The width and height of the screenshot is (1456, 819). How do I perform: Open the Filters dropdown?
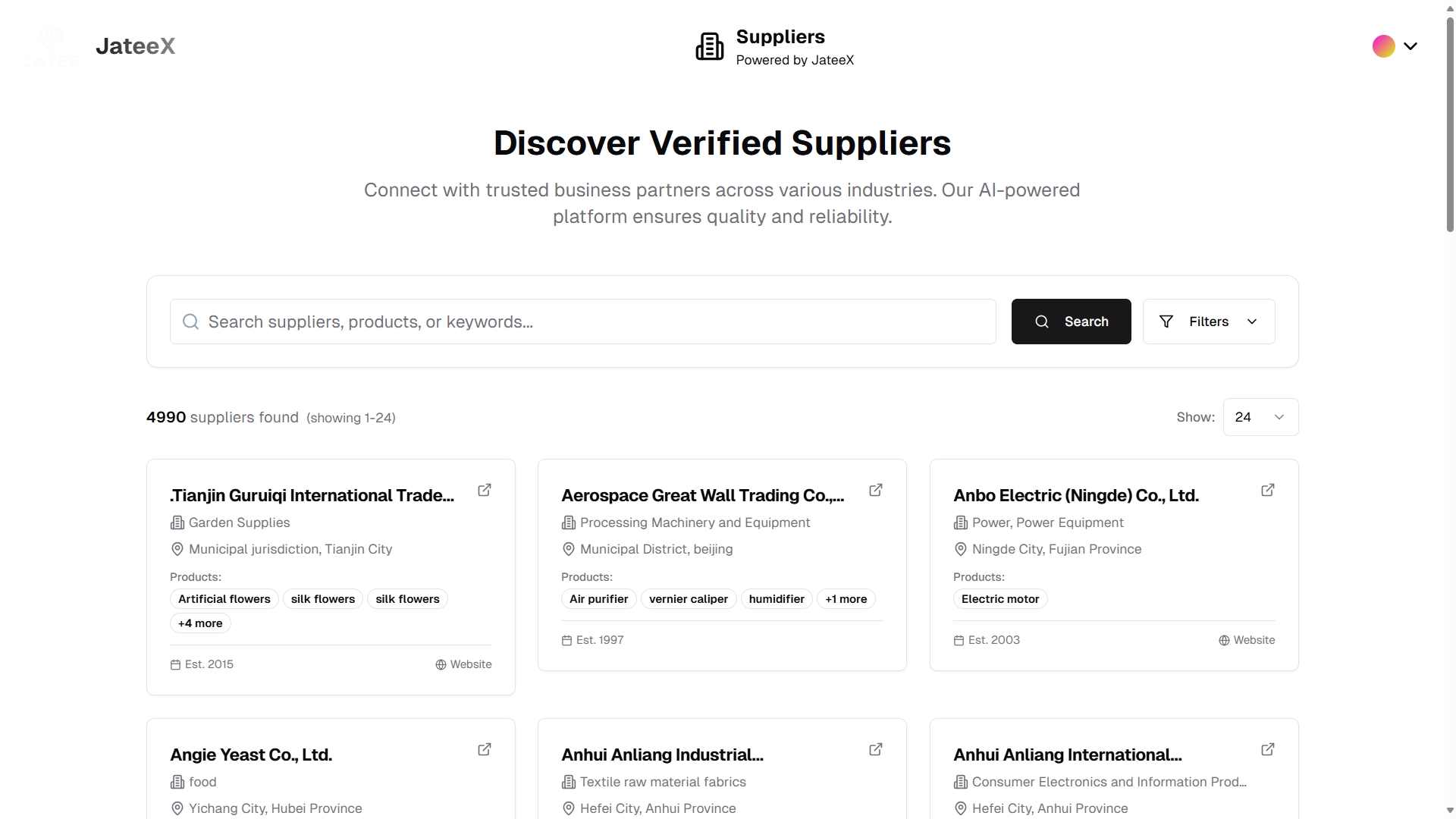tap(1209, 322)
